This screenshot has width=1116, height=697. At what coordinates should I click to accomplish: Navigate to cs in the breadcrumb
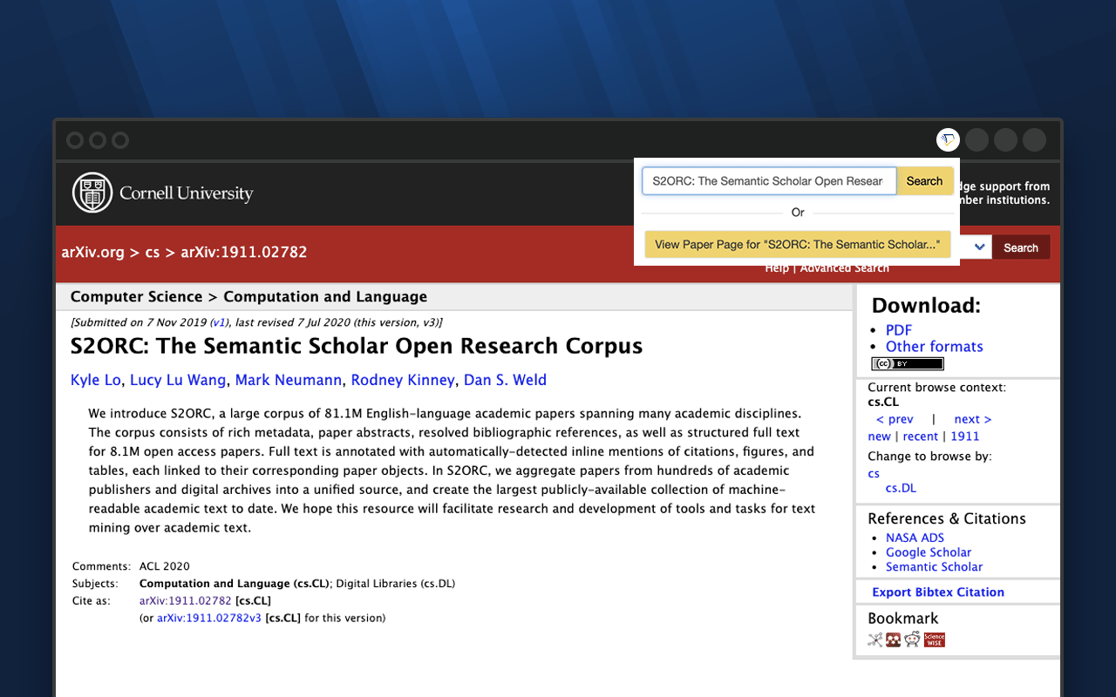pos(152,252)
